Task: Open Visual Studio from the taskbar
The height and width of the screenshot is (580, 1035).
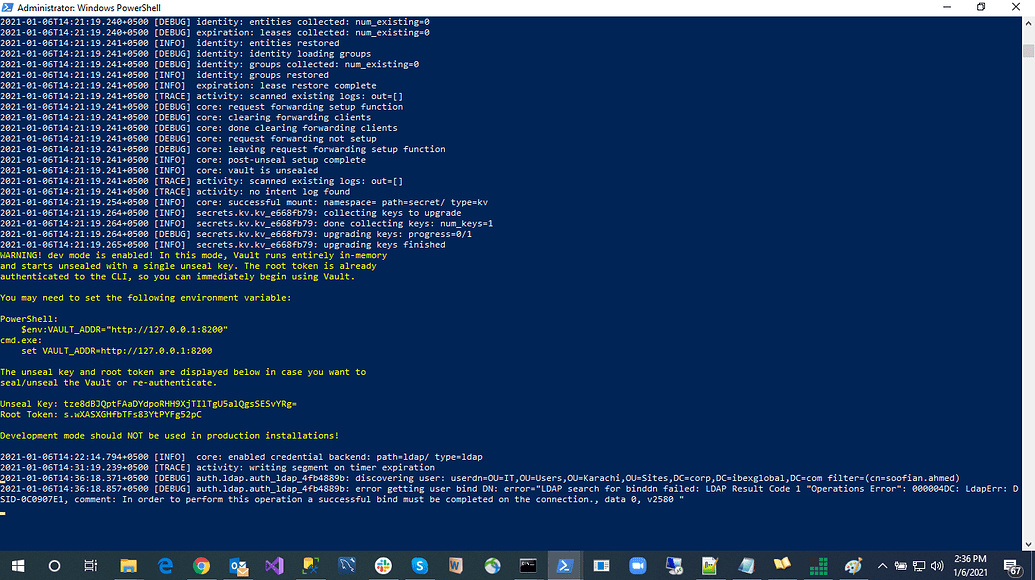Action: coord(274,565)
